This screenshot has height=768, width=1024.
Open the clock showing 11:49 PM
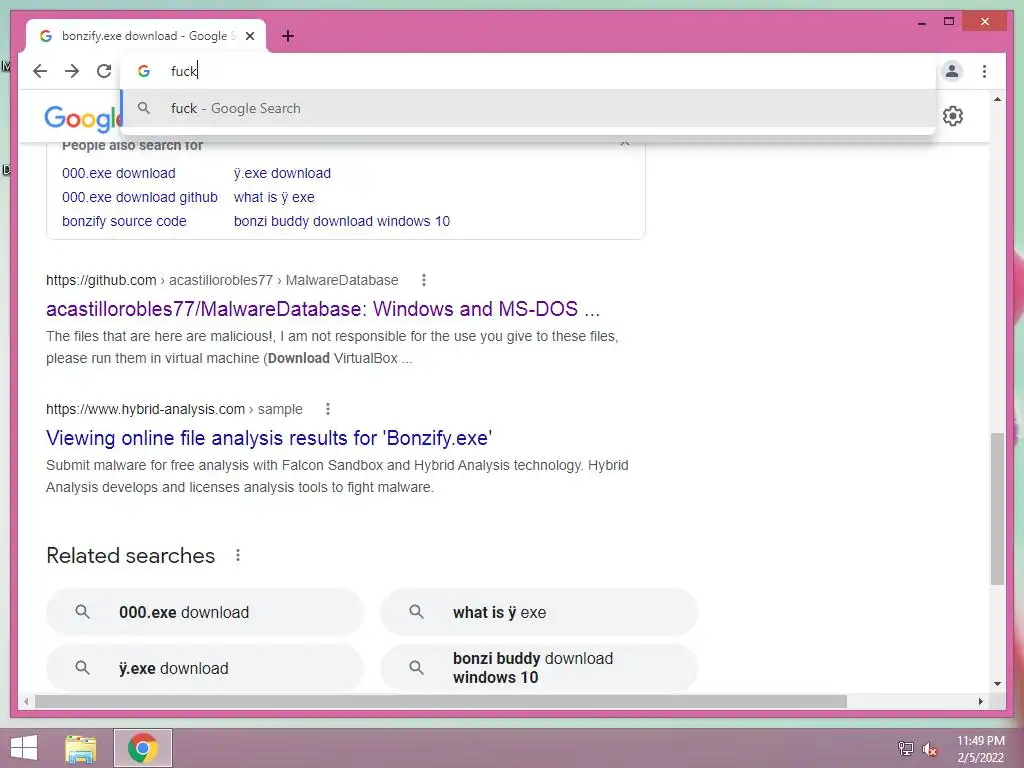tap(980, 749)
